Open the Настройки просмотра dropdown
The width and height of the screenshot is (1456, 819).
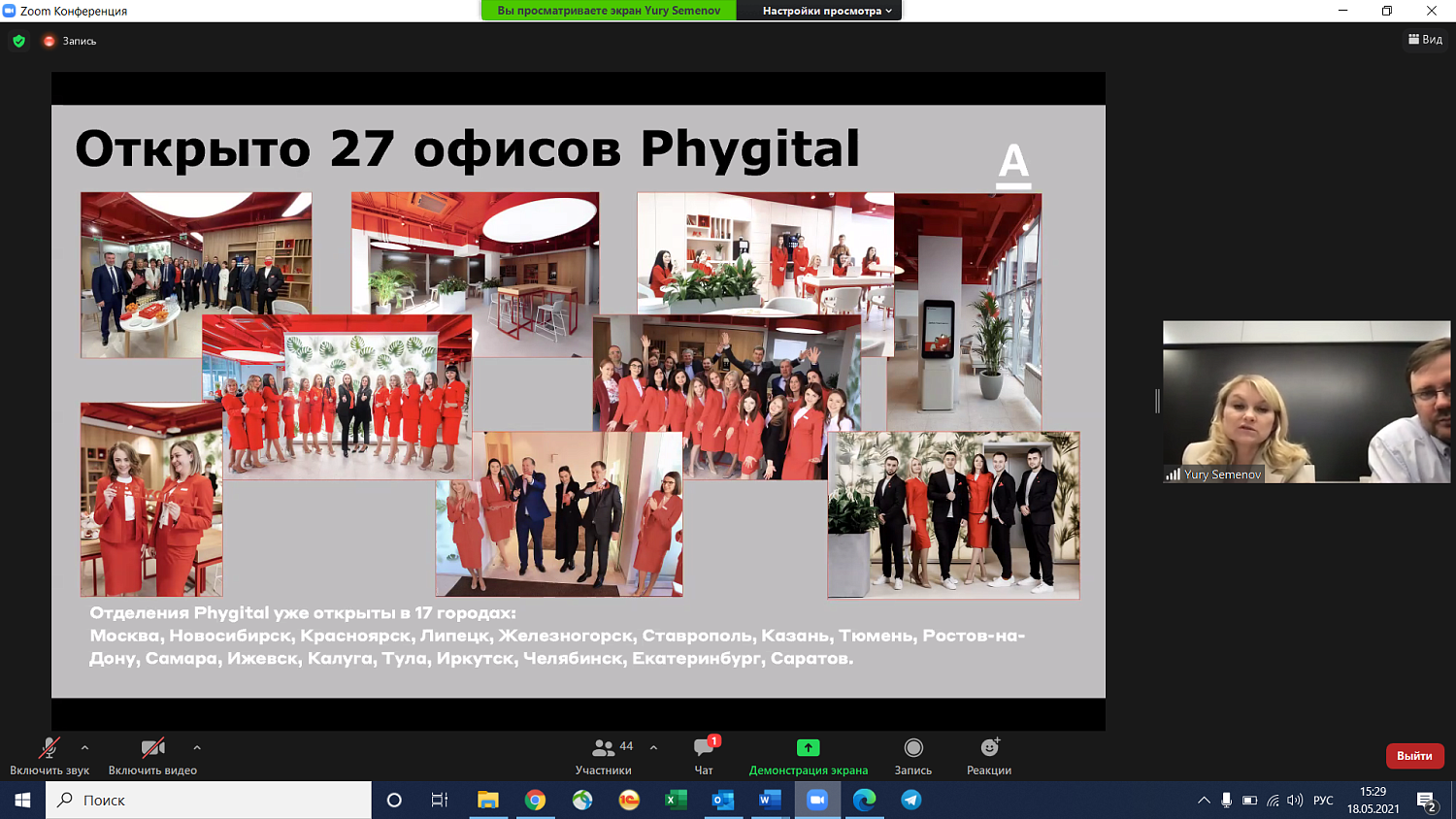(x=826, y=11)
